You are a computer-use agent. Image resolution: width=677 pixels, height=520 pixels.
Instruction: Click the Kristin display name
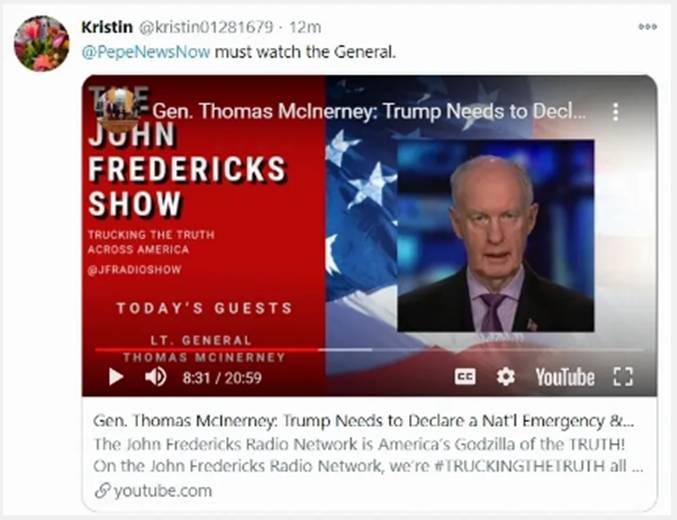[107, 27]
